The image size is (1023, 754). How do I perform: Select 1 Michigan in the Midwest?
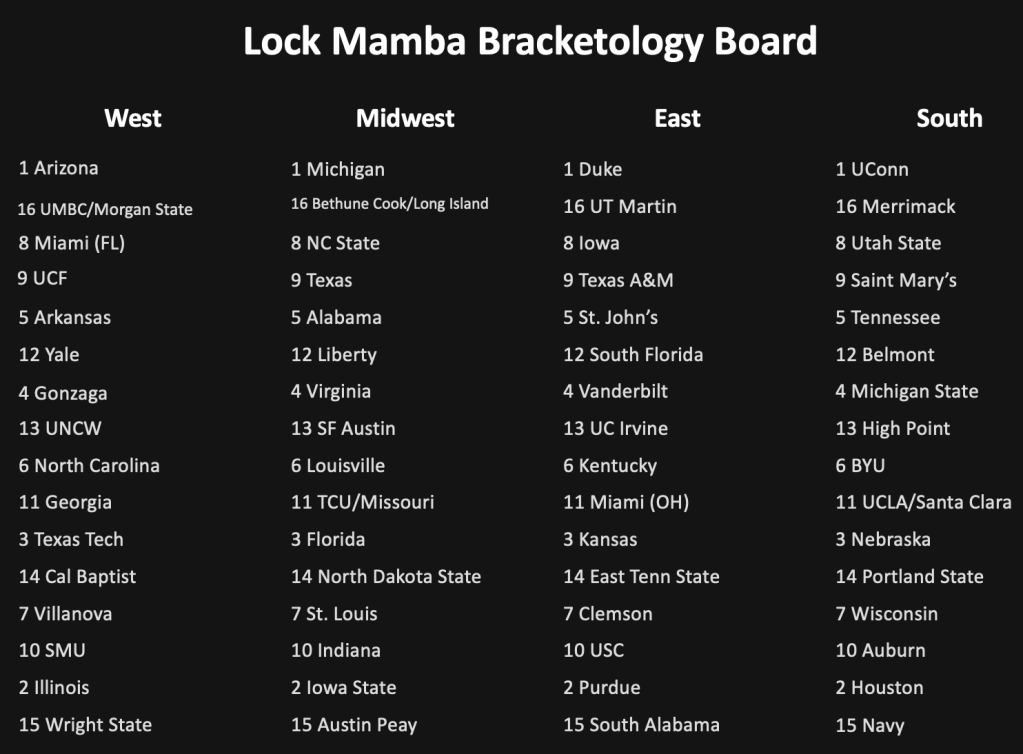click(x=338, y=169)
